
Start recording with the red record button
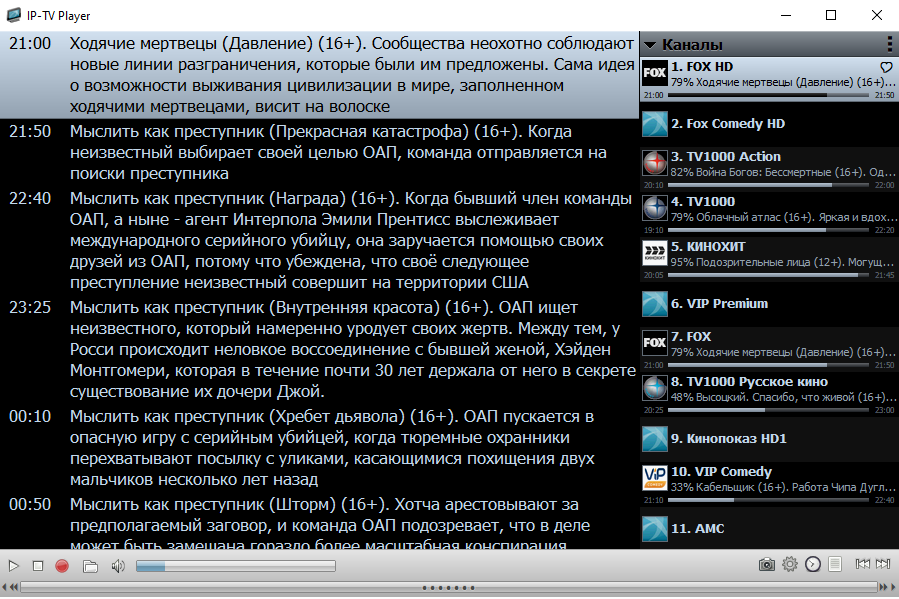(x=62, y=566)
